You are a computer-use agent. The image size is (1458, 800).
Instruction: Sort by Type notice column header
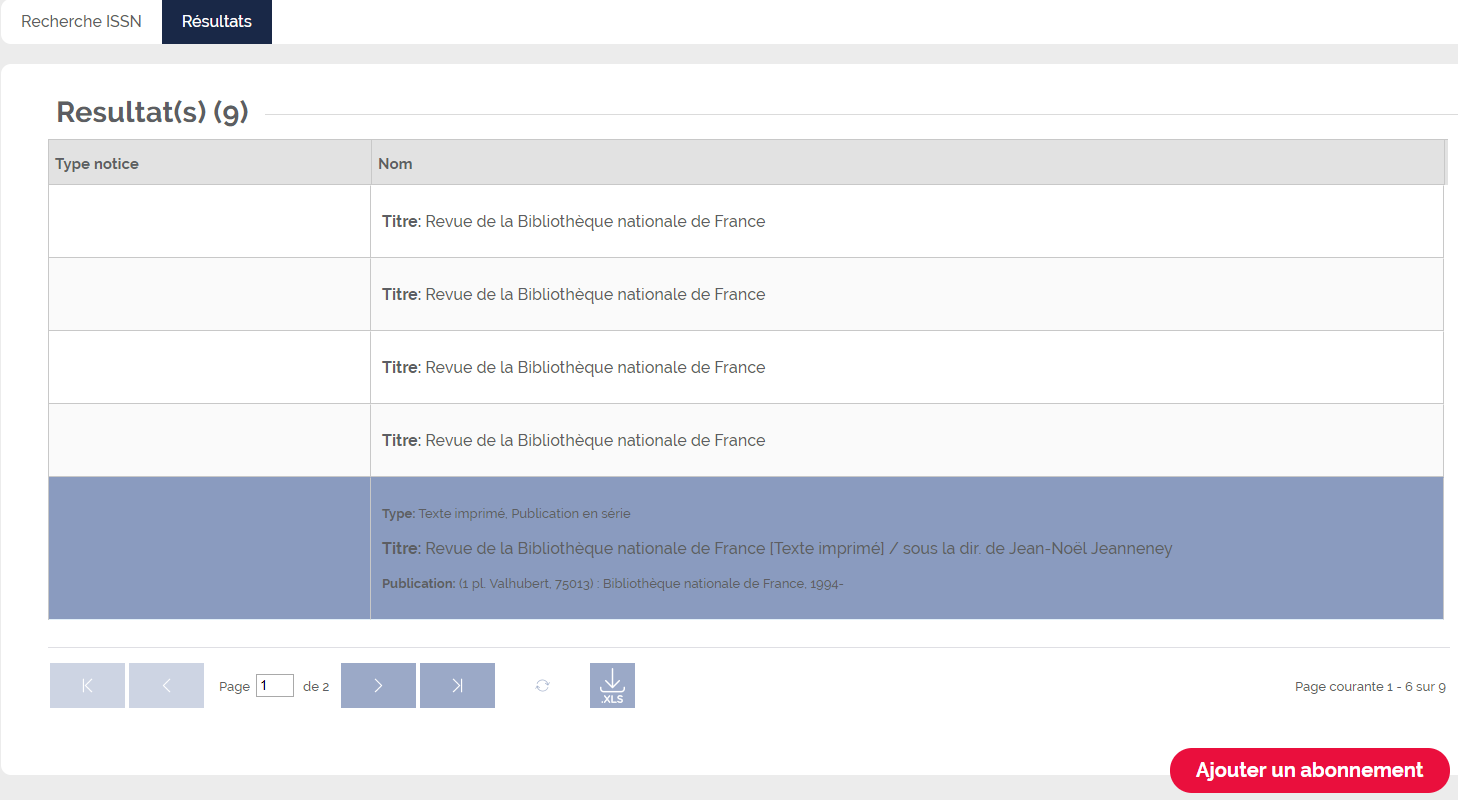[210, 163]
